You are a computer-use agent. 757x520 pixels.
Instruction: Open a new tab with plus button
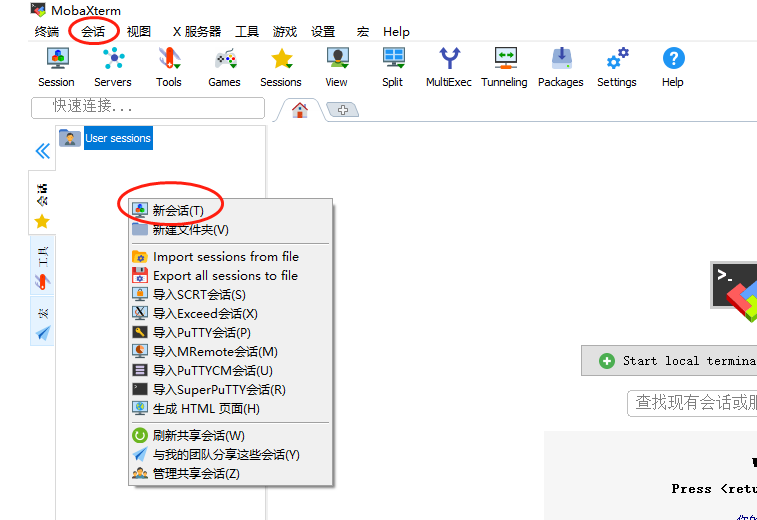pos(343,110)
